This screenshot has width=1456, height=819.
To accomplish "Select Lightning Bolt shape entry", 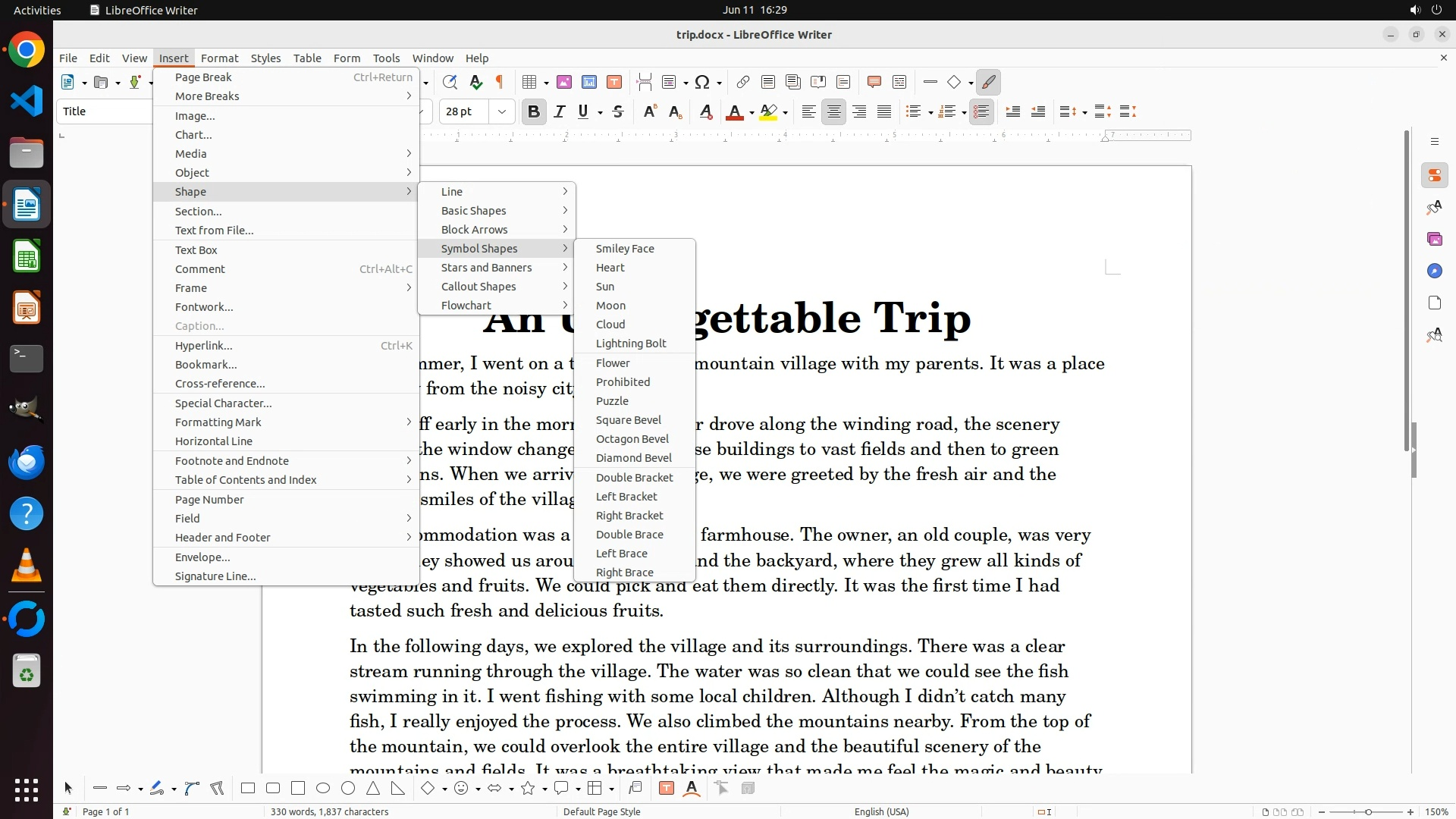I will (631, 344).
